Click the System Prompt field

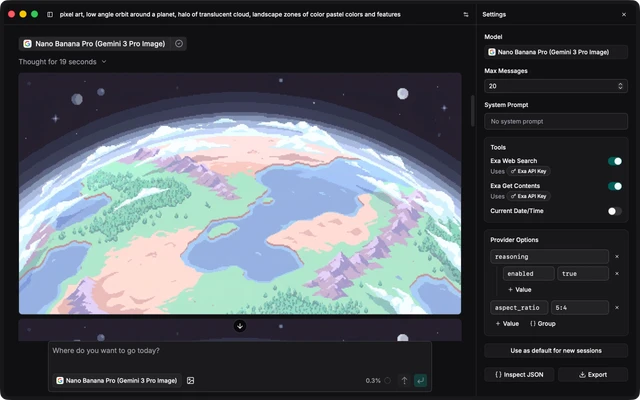tap(556, 121)
